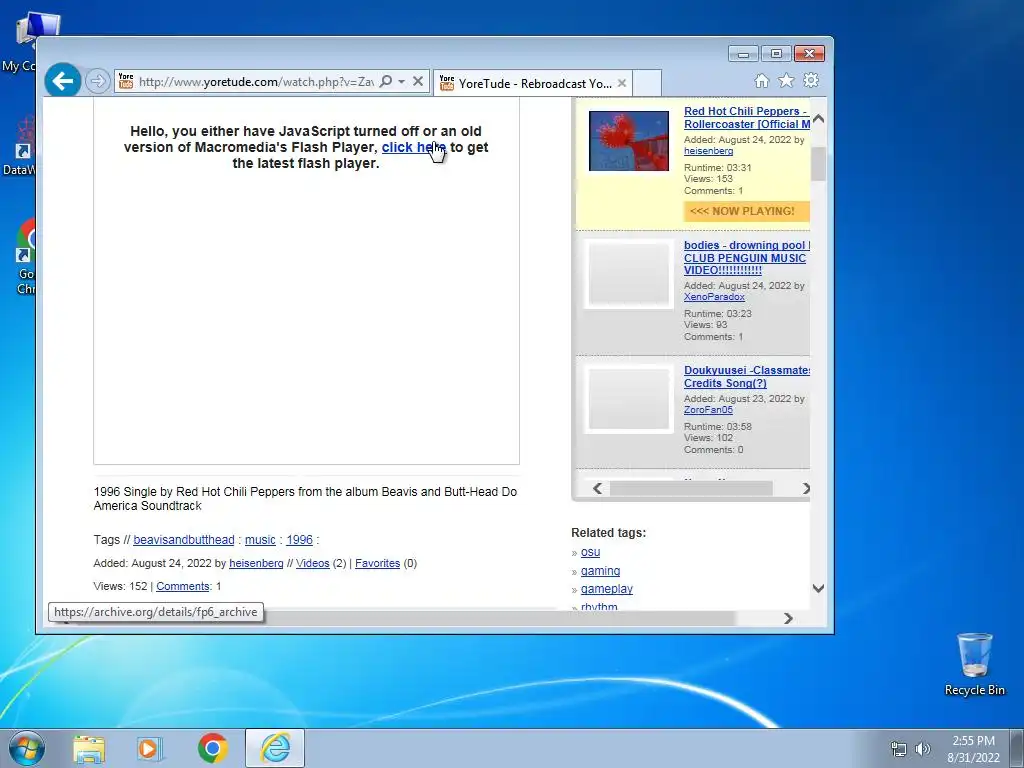Click the Doukyuusei video blank thumbnail
Image resolution: width=1024 pixels, height=768 pixels.
pyautogui.click(x=628, y=400)
